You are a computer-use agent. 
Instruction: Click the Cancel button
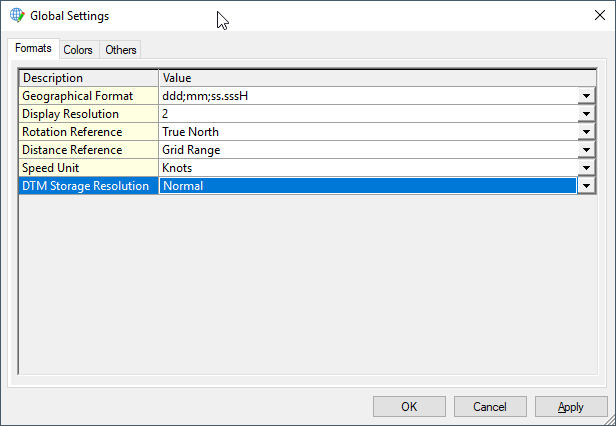pos(490,407)
